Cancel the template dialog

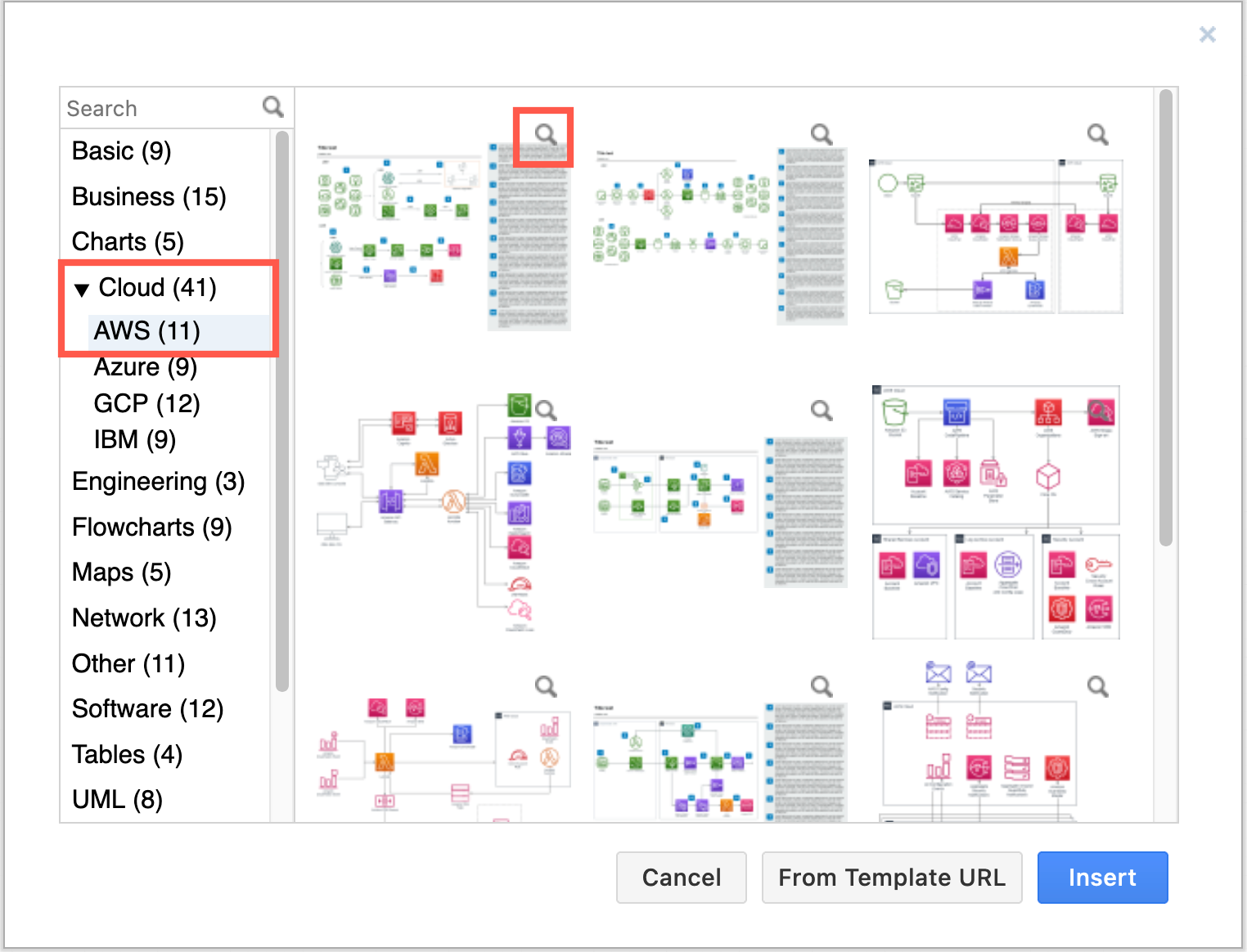[x=681, y=878]
